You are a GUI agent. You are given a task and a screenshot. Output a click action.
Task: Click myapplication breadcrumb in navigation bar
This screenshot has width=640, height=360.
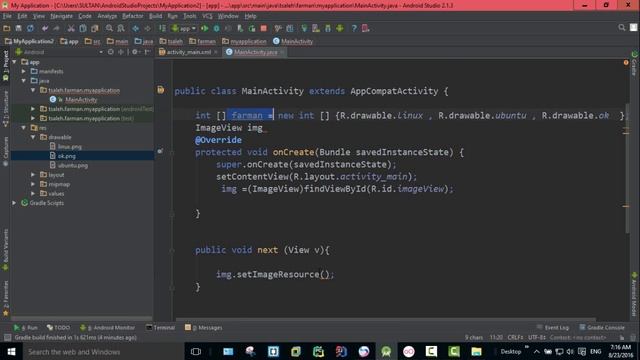click(x=244, y=41)
